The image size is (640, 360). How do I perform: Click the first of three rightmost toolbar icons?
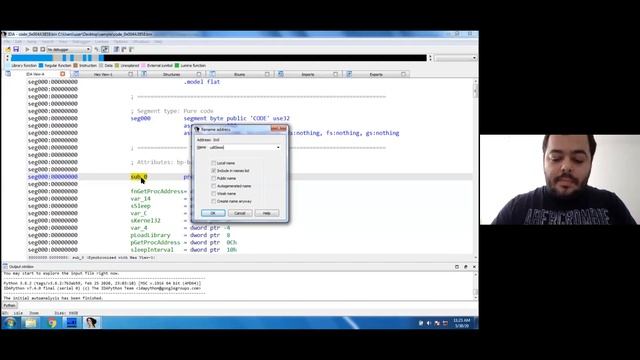pos(116,49)
